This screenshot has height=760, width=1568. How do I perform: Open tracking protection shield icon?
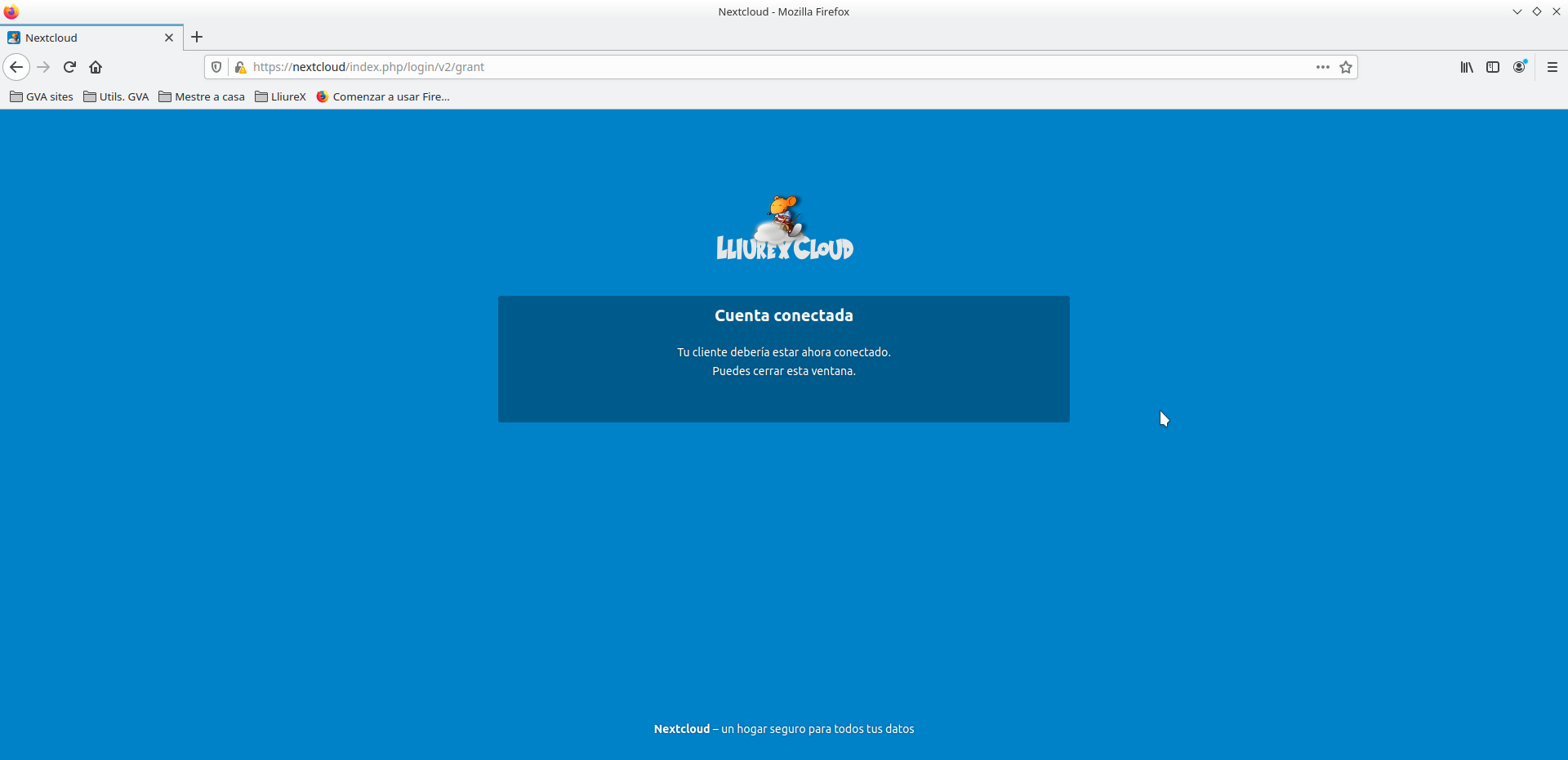pyautogui.click(x=216, y=67)
